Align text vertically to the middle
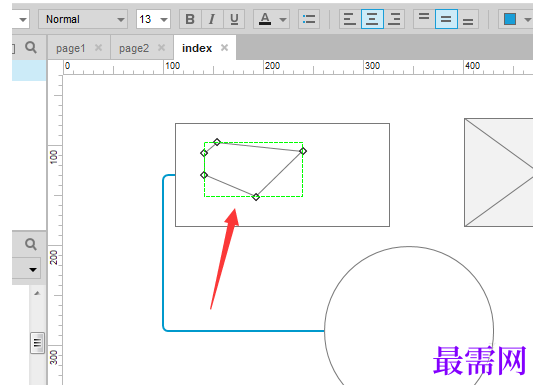The image size is (545, 392). (x=446, y=19)
